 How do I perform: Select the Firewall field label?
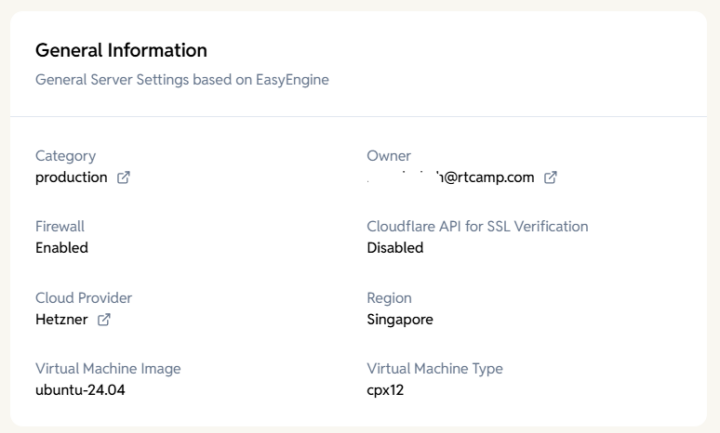click(x=60, y=226)
